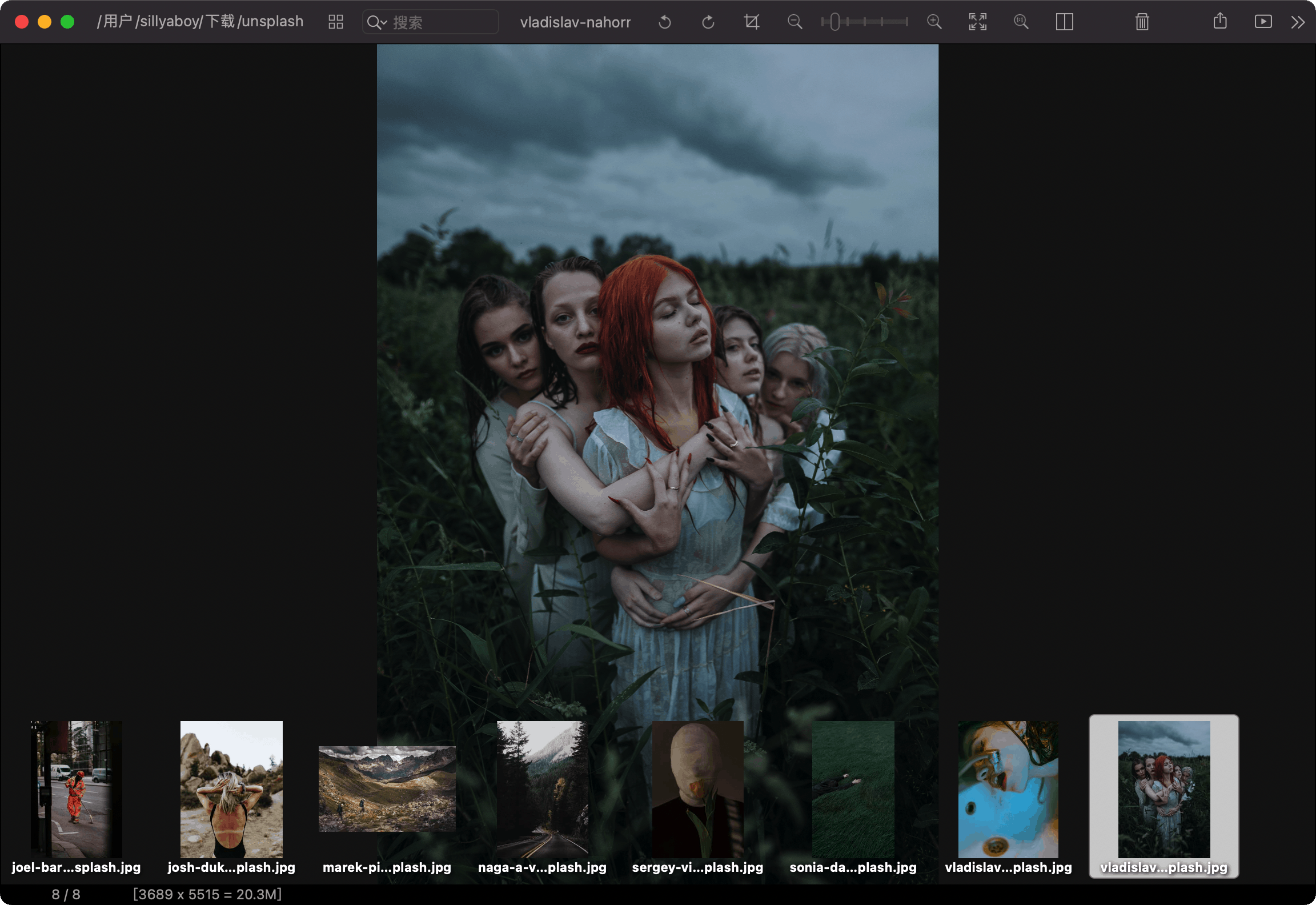Open the marek-pi...plash.jpg landscape thumbnail
1316x905 pixels.
[x=387, y=789]
